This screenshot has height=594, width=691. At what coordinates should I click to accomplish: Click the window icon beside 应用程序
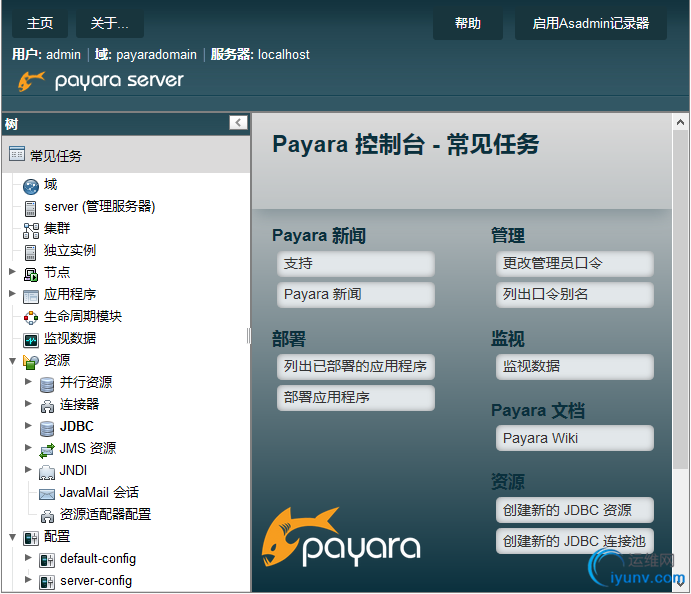[31, 297]
